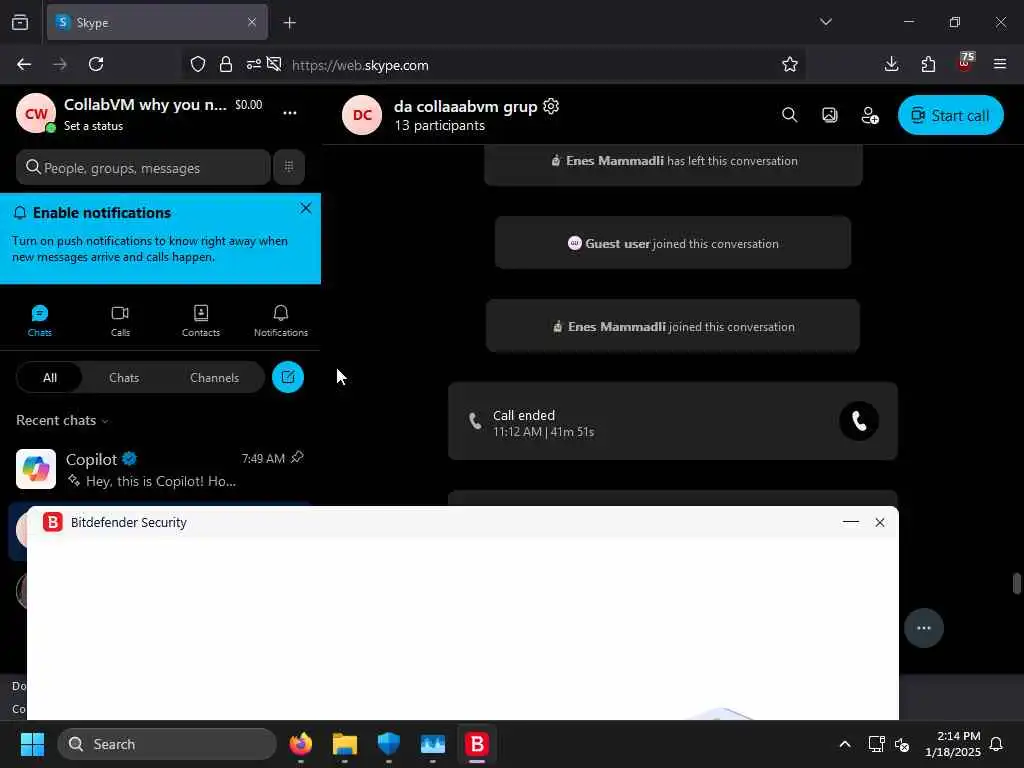The width and height of the screenshot is (1024, 768).
Task: Show hidden system tray icons
Action: click(844, 744)
